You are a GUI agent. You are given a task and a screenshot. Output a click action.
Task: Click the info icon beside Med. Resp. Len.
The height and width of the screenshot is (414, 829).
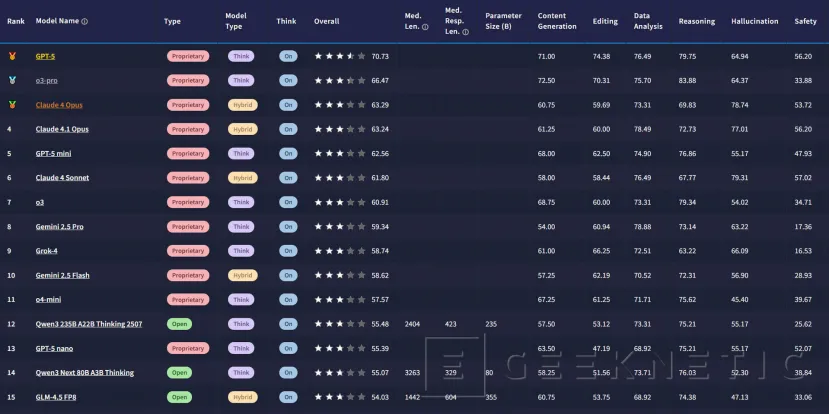point(466,32)
